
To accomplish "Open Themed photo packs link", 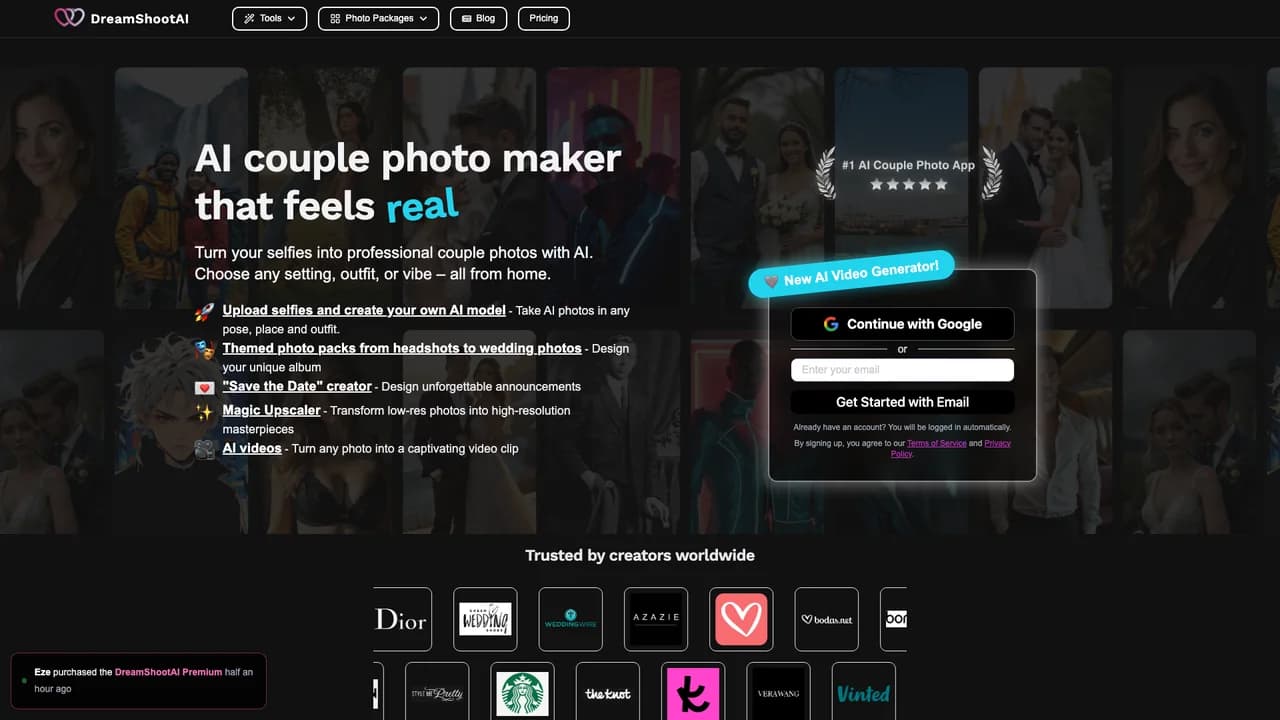I will pos(402,348).
